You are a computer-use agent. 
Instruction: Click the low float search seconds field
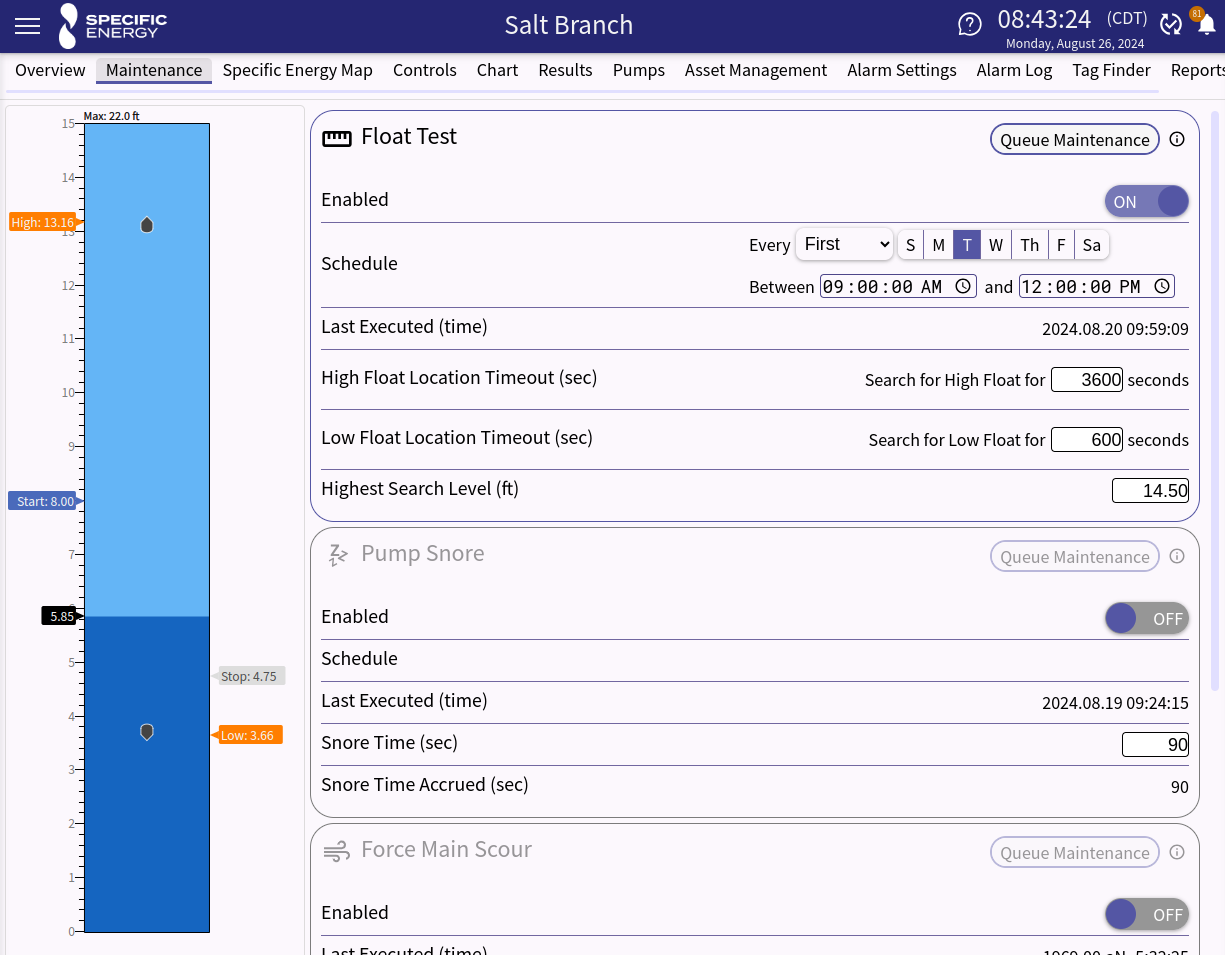pos(1087,439)
